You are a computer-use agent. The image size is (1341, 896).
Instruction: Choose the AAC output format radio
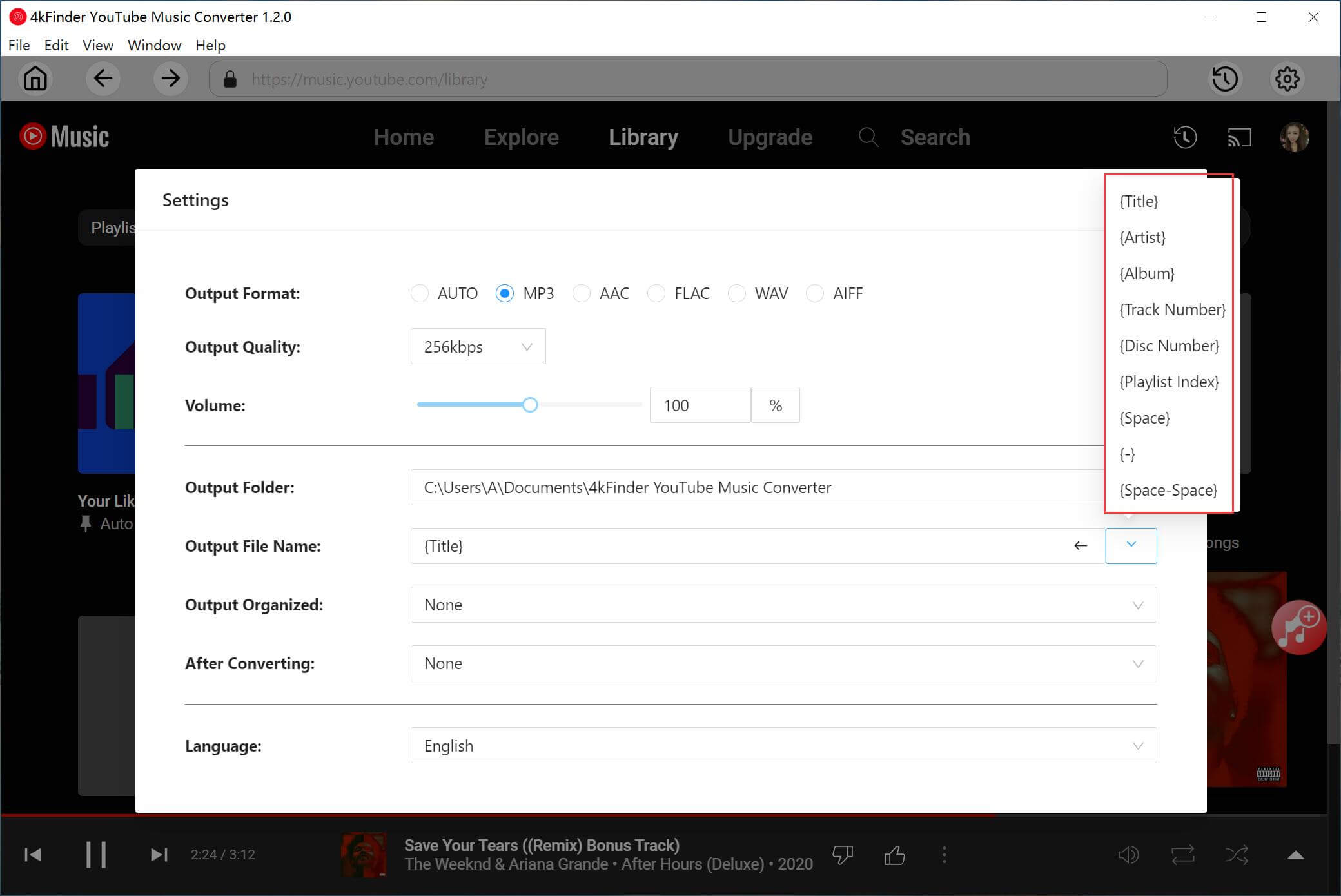pos(582,294)
